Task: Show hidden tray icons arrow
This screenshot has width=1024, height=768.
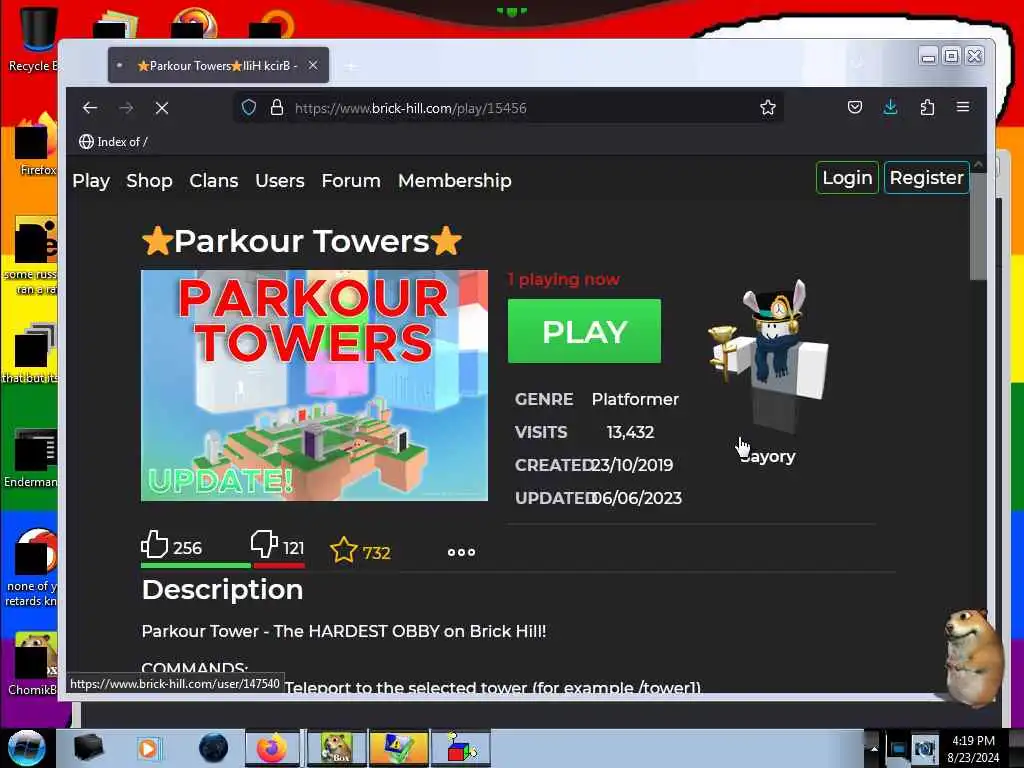Action: pyautogui.click(x=874, y=748)
